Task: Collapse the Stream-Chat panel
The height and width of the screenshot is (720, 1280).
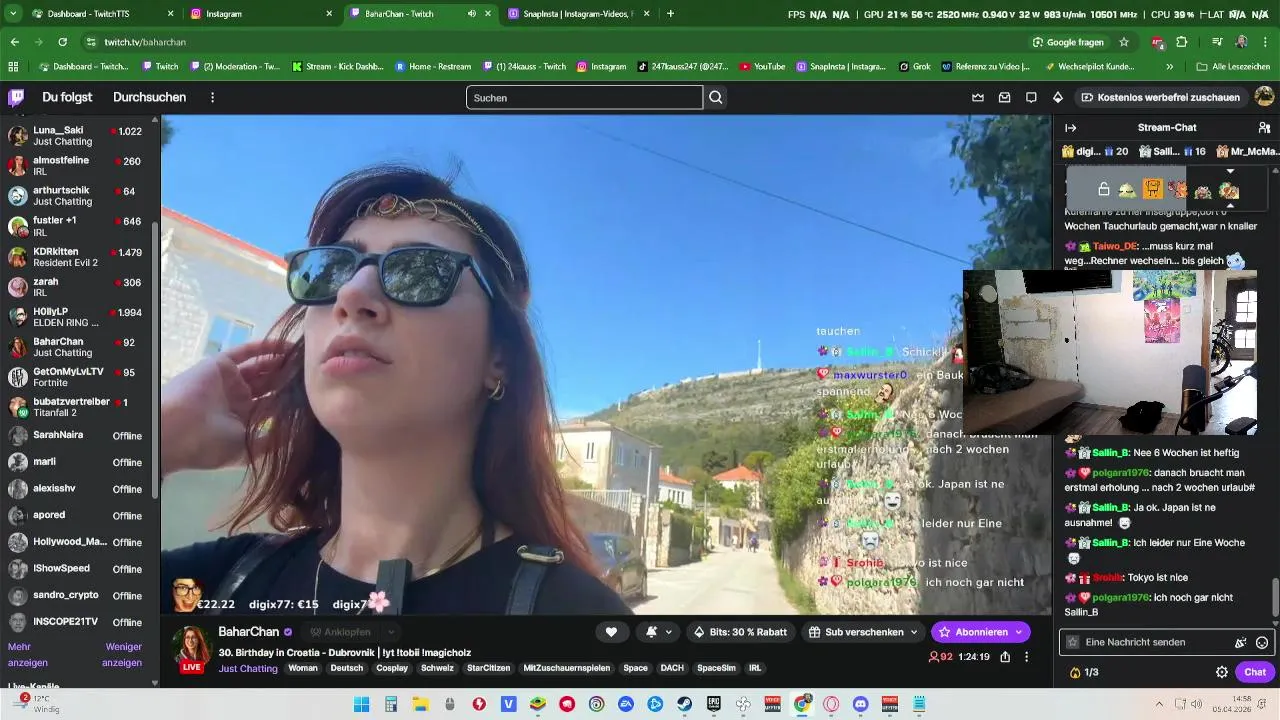Action: pos(1070,127)
